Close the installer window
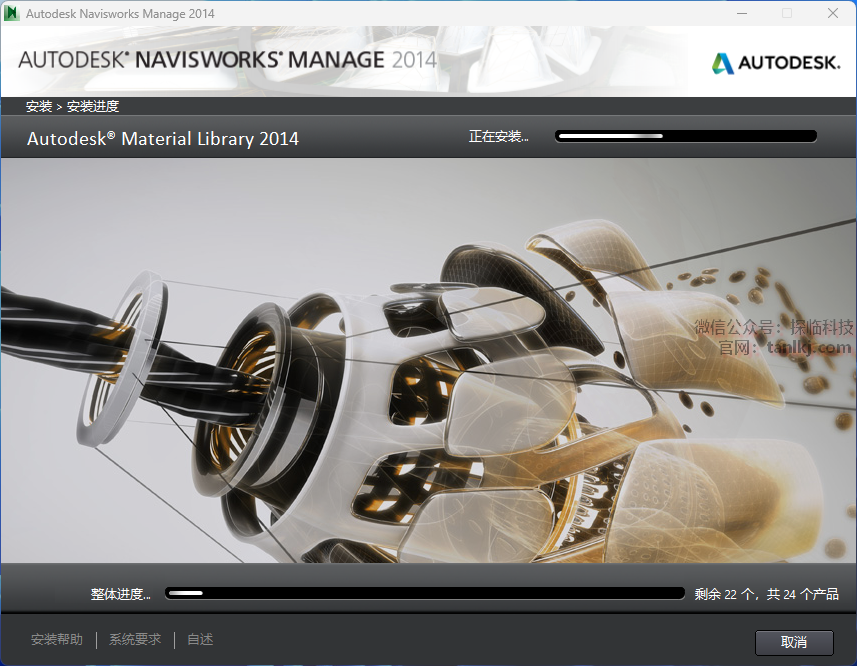This screenshot has width=857, height=666. click(x=832, y=13)
